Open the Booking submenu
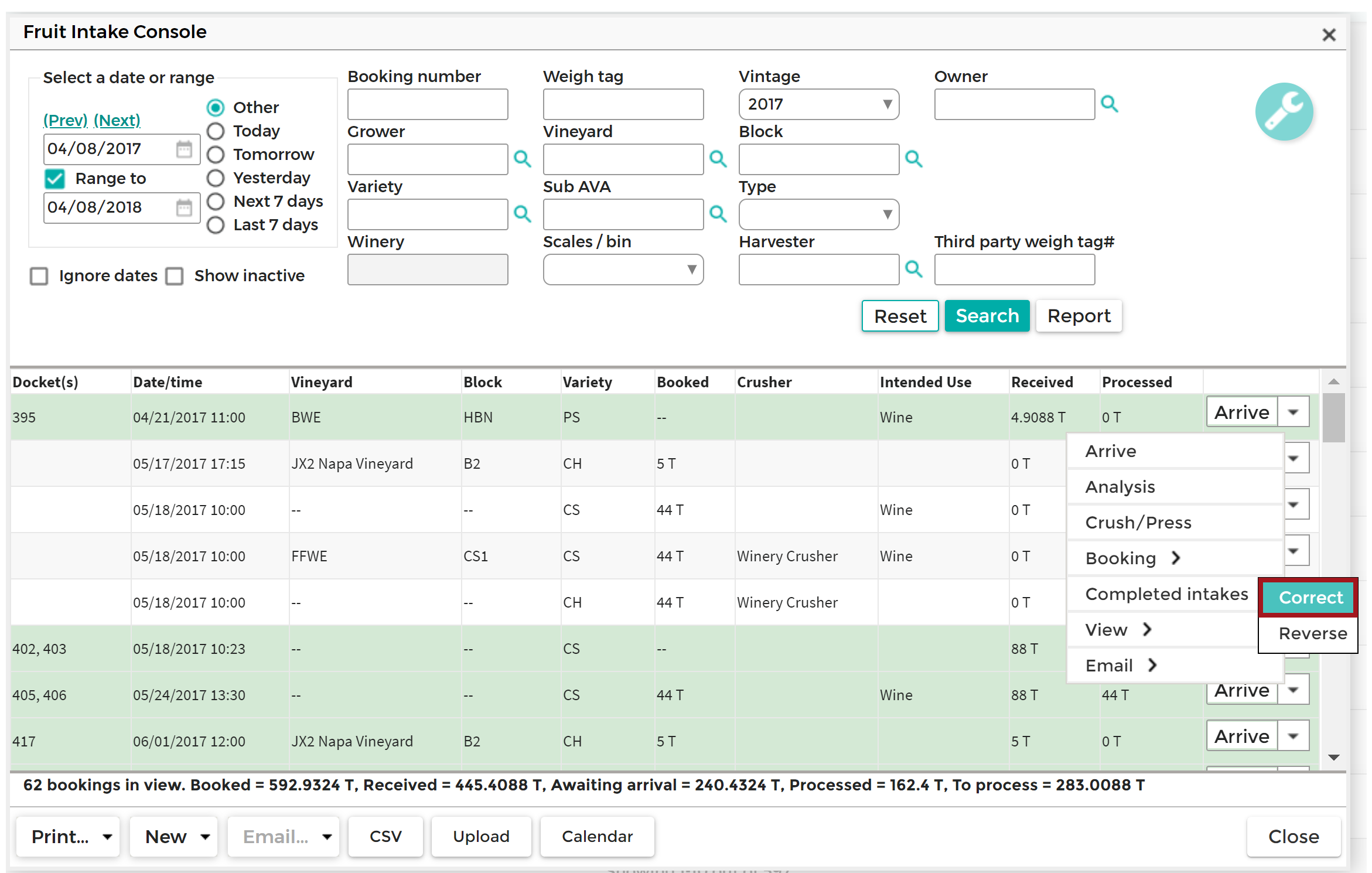The height and width of the screenshot is (873, 1372). click(1175, 558)
